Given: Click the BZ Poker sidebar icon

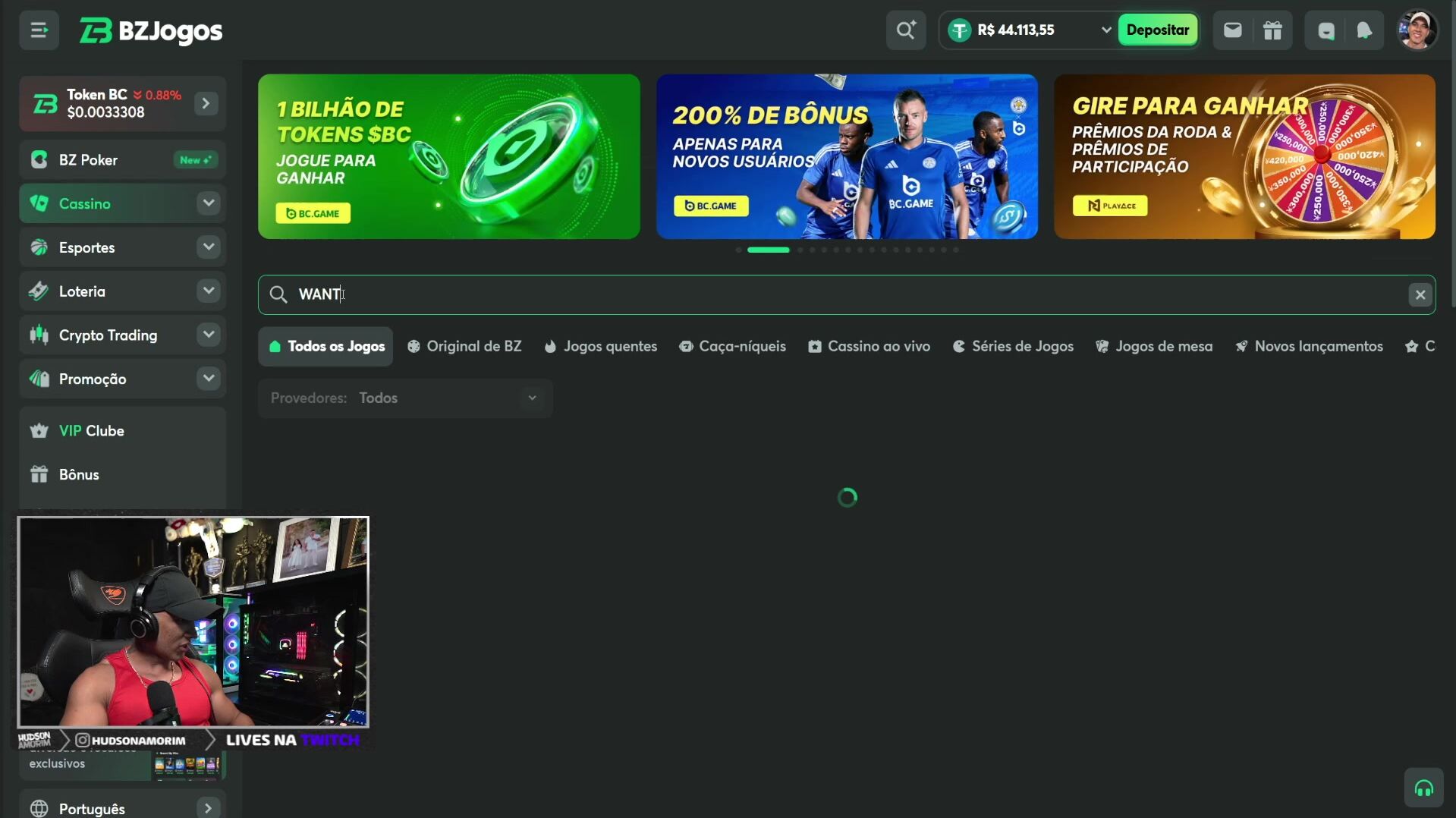Looking at the screenshot, I should (x=39, y=160).
